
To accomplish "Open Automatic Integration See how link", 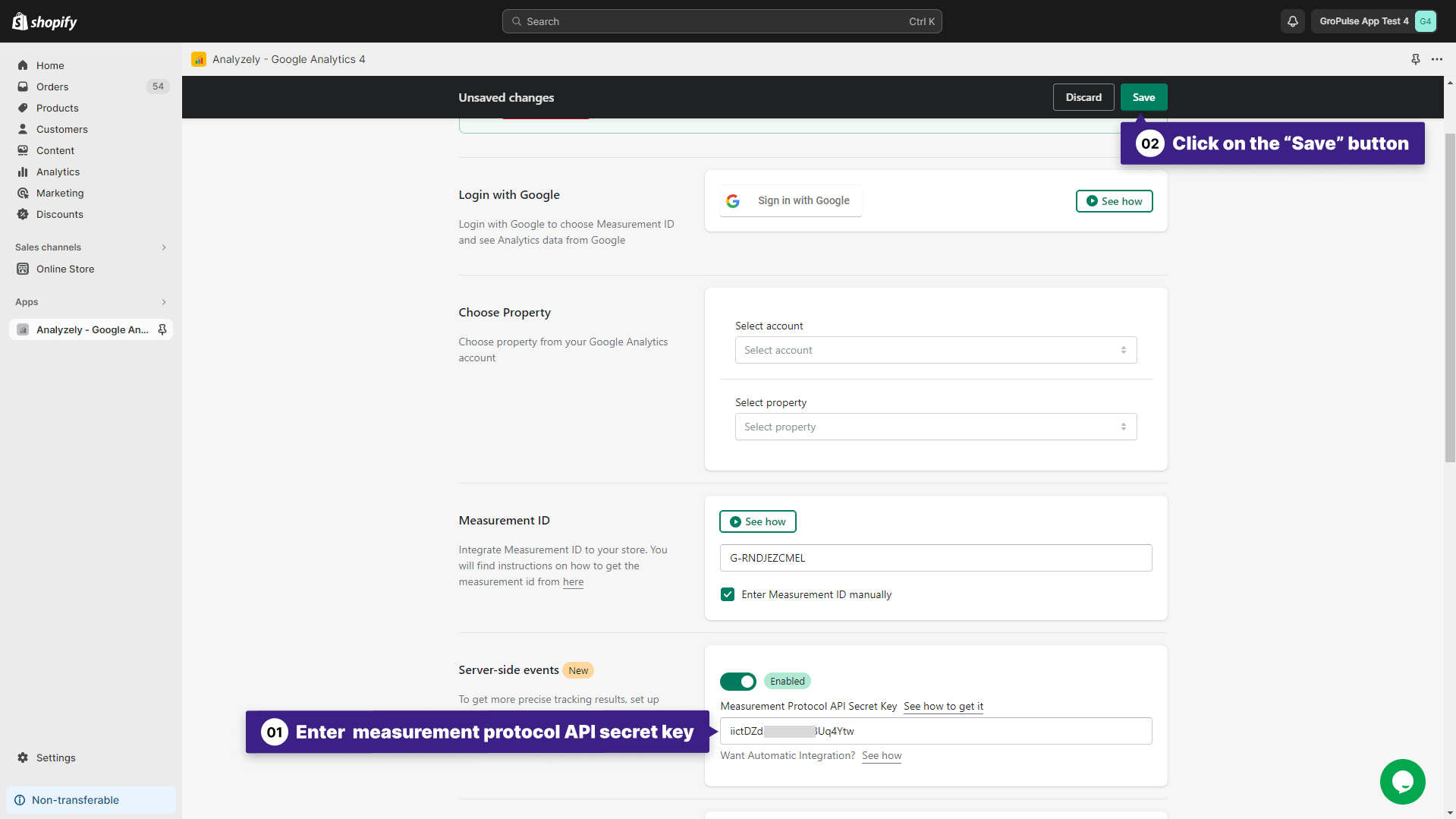I will [882, 756].
